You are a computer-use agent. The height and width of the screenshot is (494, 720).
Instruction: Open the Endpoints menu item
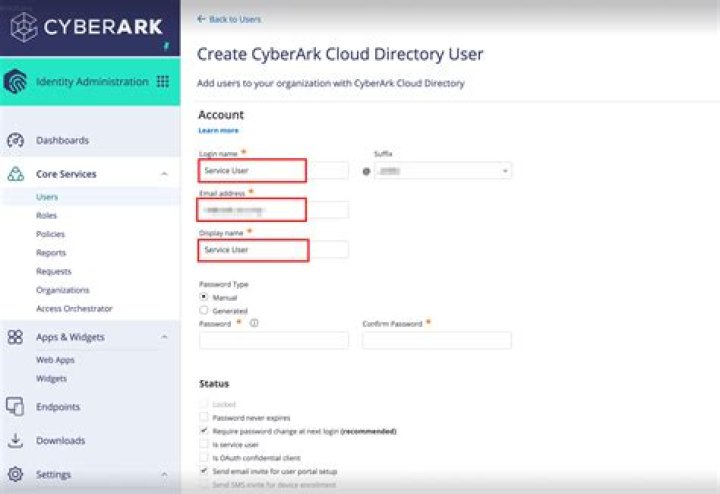click(x=58, y=407)
